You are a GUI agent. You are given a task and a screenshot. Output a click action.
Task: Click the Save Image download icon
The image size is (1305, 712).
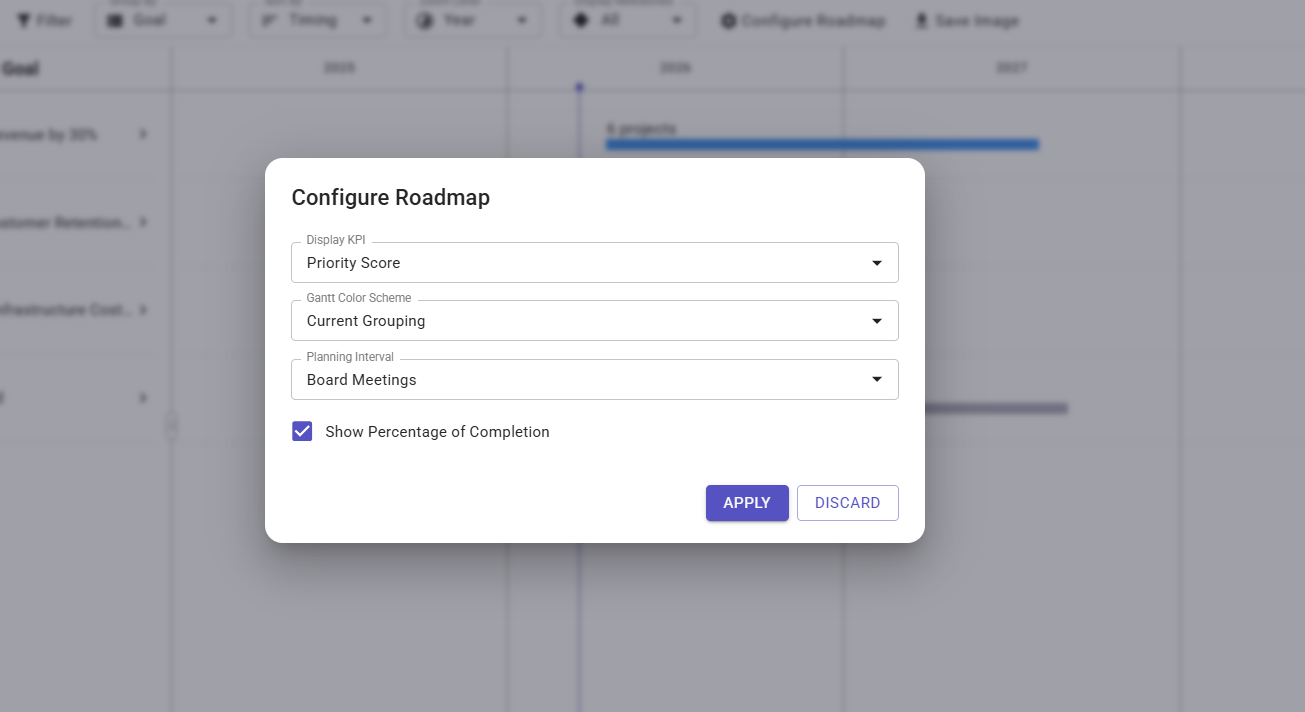(921, 20)
